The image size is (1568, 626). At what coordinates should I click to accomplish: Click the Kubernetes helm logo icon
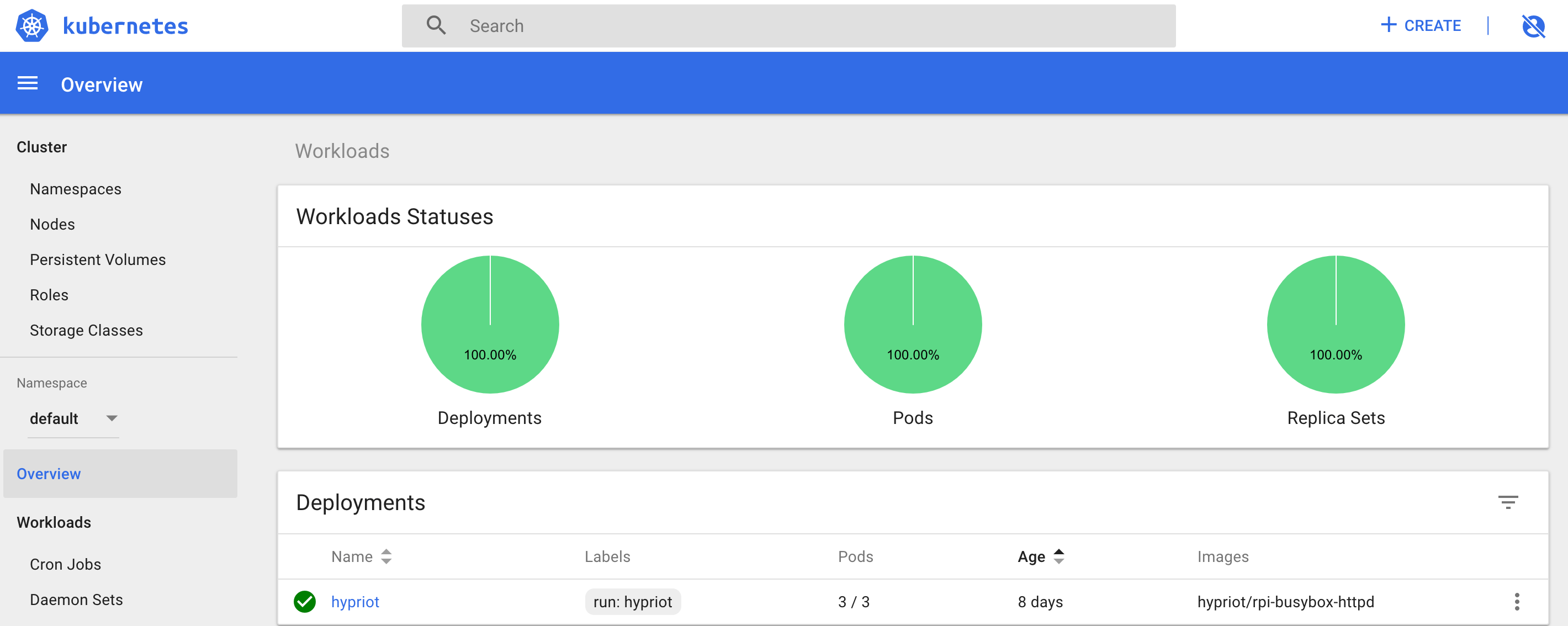click(31, 25)
